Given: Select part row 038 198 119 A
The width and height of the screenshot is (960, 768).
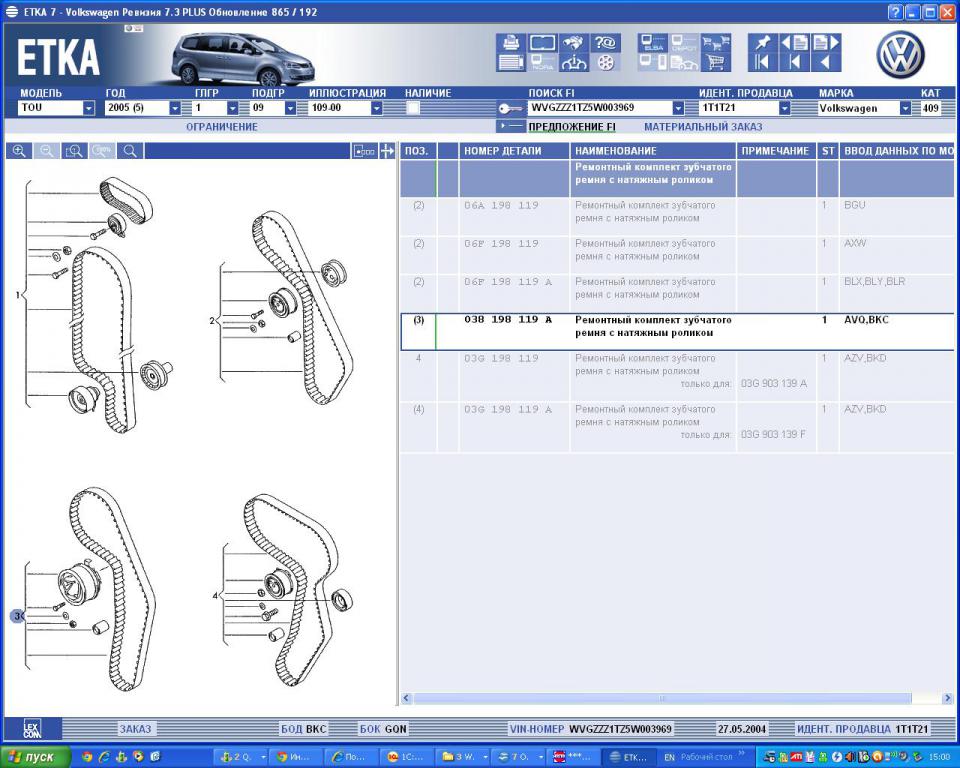Looking at the screenshot, I should pos(677,332).
